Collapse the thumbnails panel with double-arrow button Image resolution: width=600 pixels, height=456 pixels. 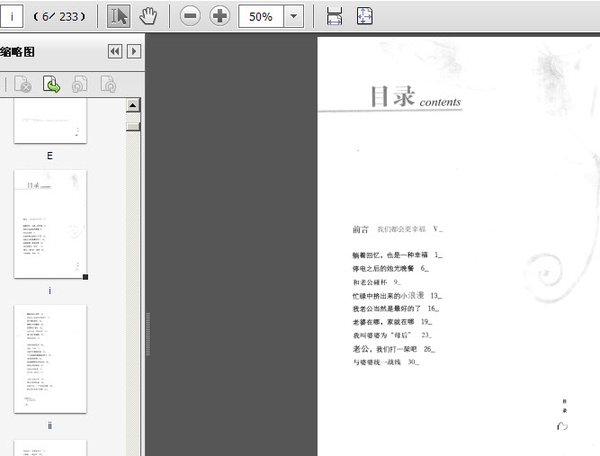(115, 51)
